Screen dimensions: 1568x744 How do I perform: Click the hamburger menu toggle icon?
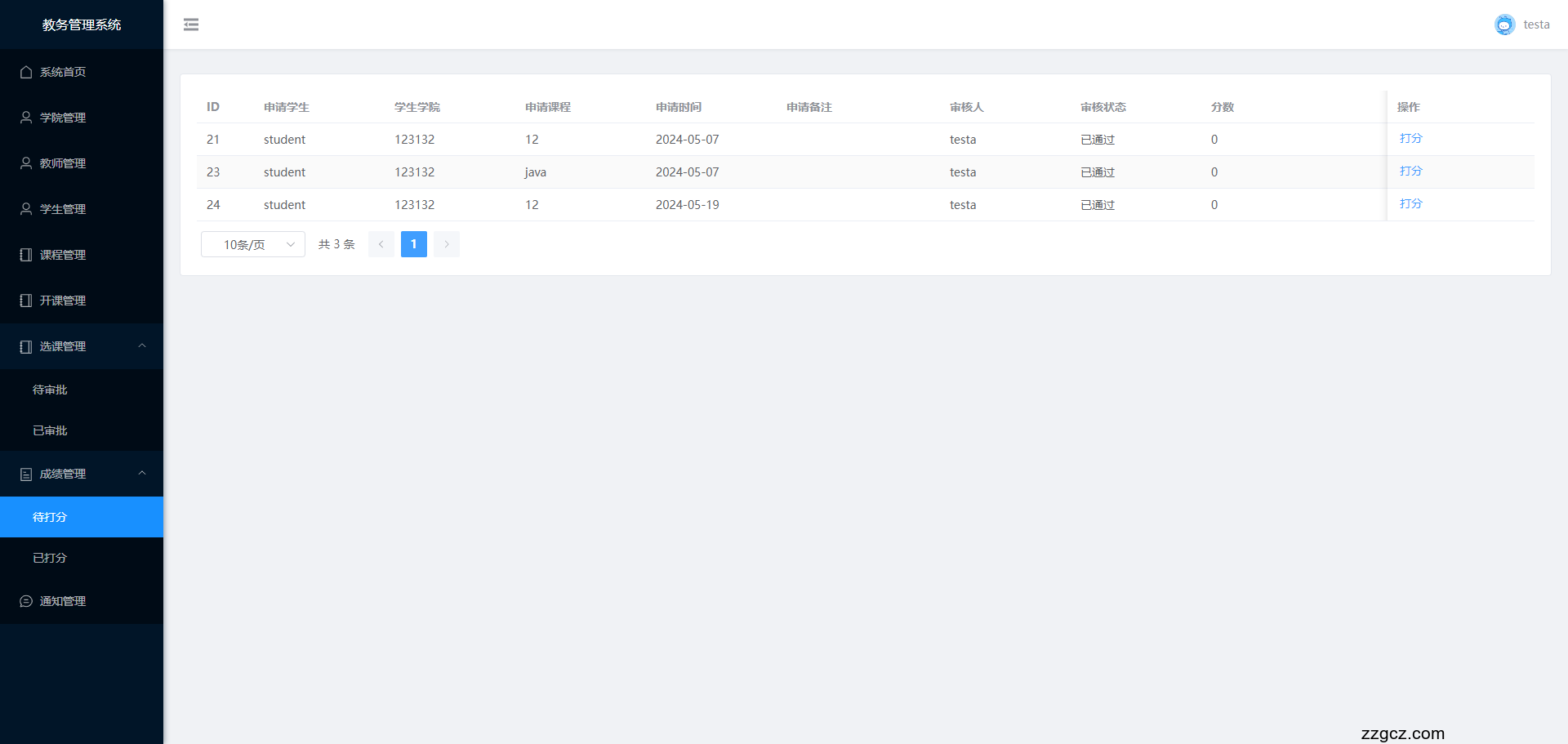coord(191,25)
